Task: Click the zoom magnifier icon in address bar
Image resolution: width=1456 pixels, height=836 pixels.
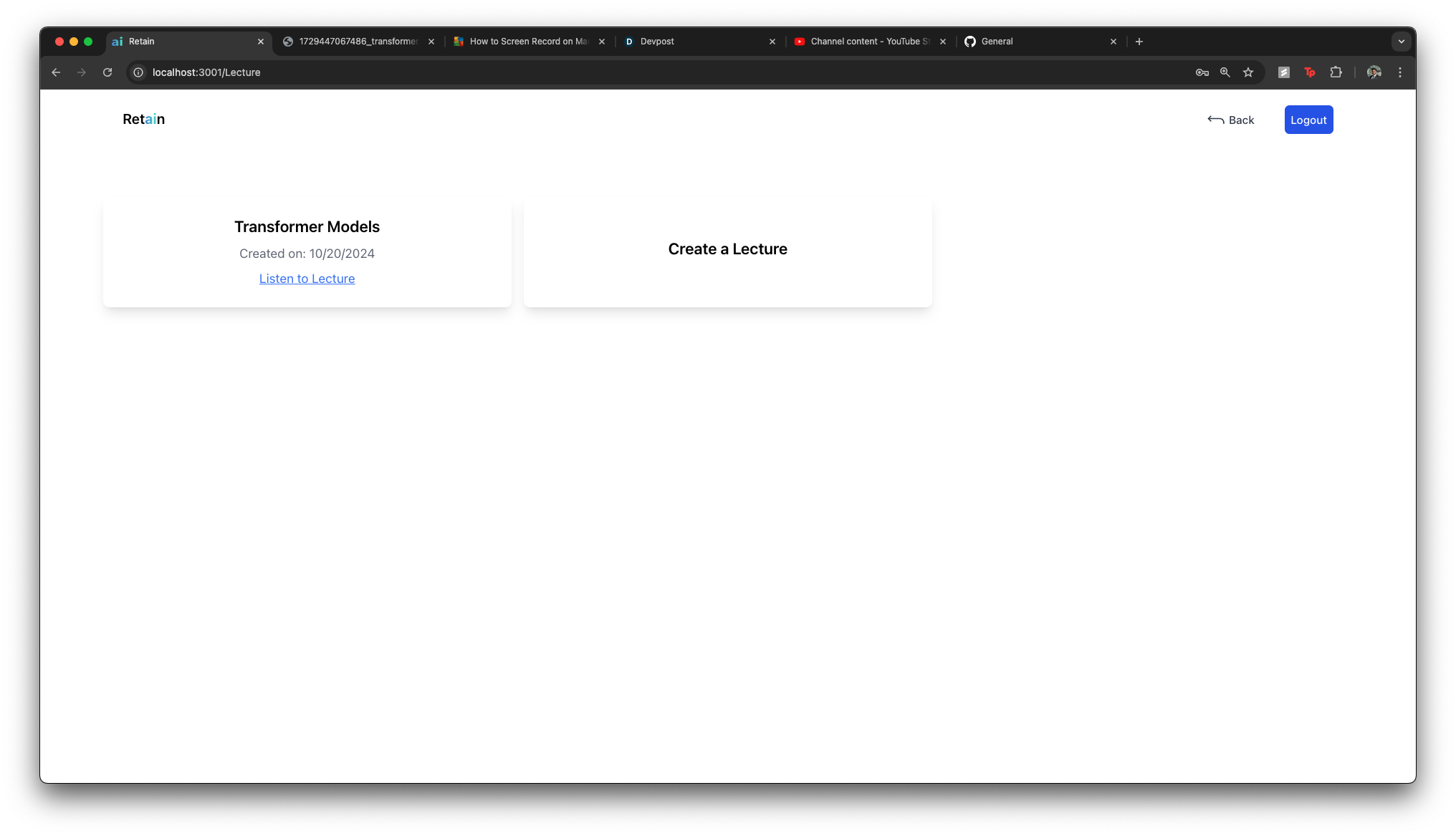Action: click(x=1225, y=72)
